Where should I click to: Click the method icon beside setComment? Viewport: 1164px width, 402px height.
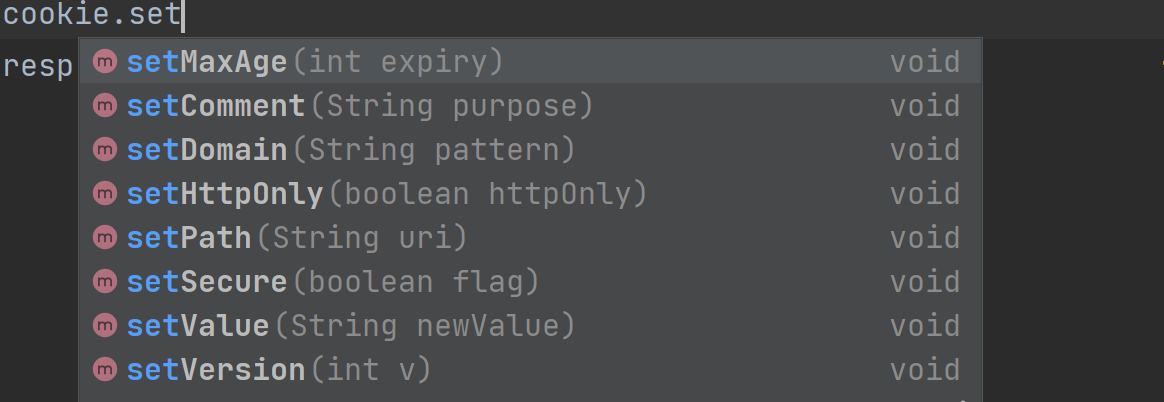[105, 106]
